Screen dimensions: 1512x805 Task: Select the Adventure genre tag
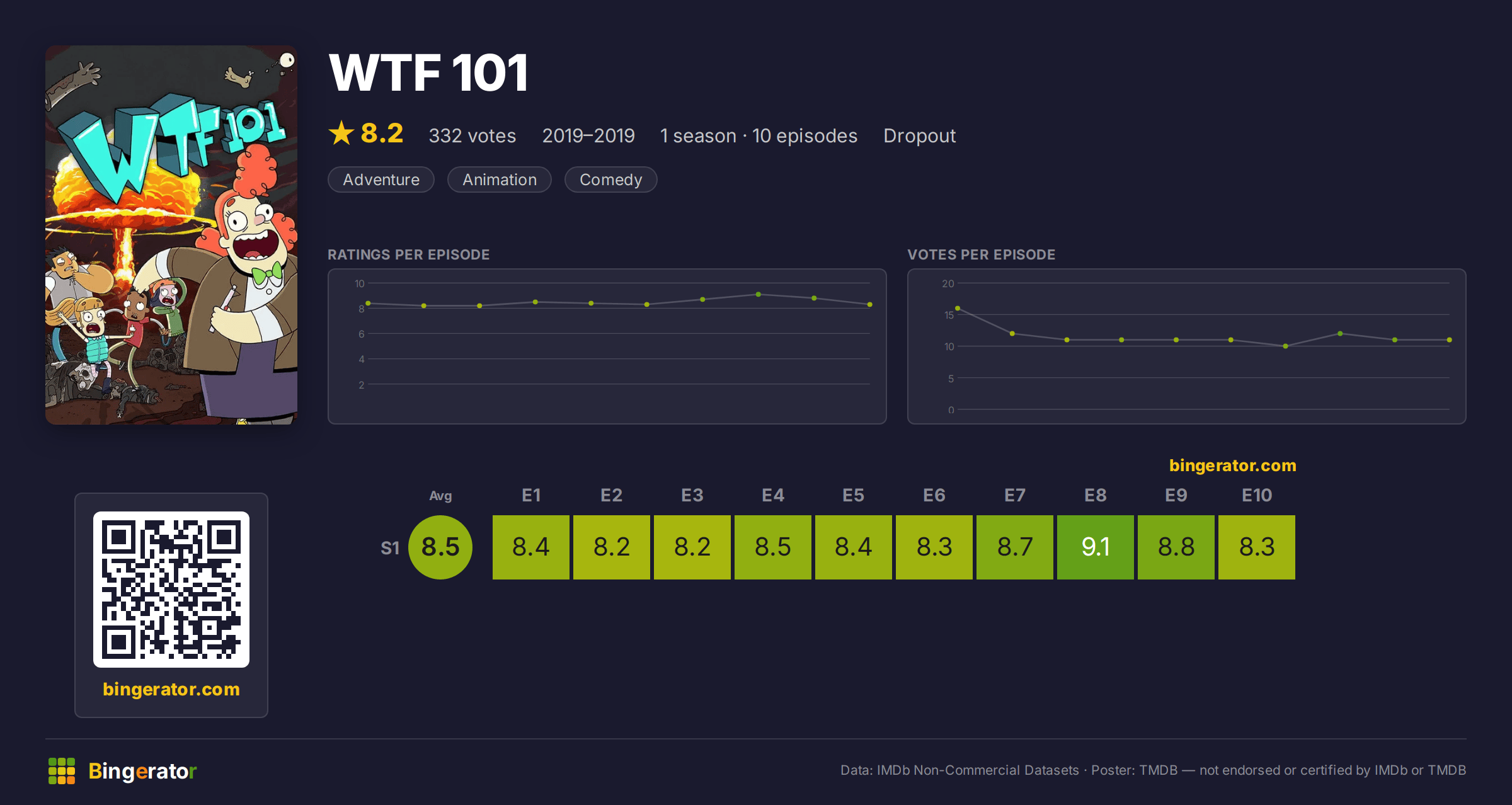[x=381, y=180]
